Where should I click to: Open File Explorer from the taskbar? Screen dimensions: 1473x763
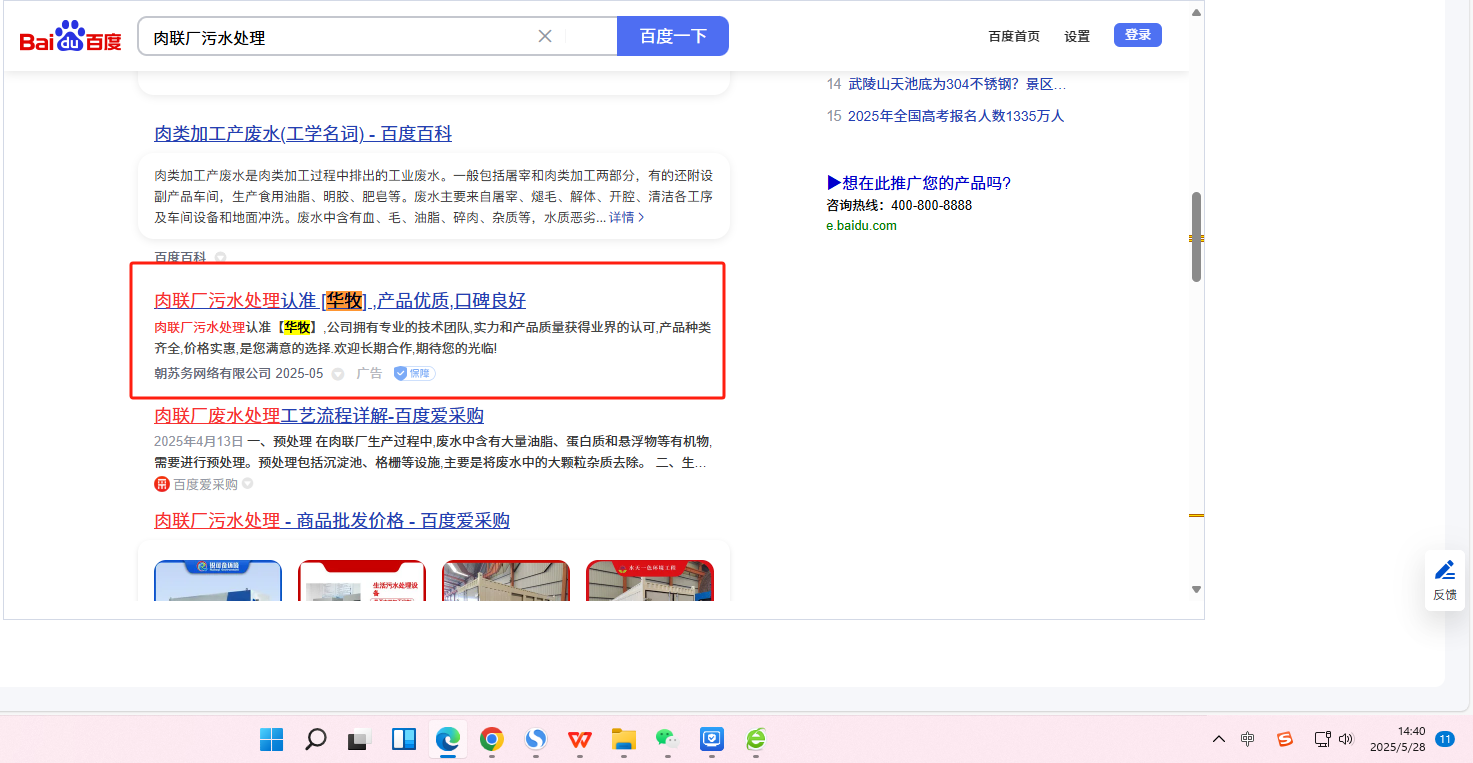[x=623, y=739]
